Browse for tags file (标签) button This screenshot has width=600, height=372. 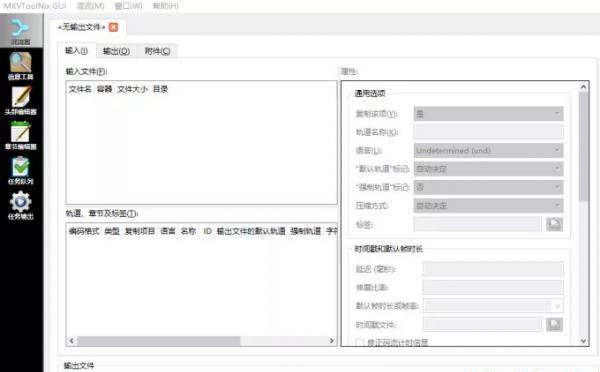[554, 224]
